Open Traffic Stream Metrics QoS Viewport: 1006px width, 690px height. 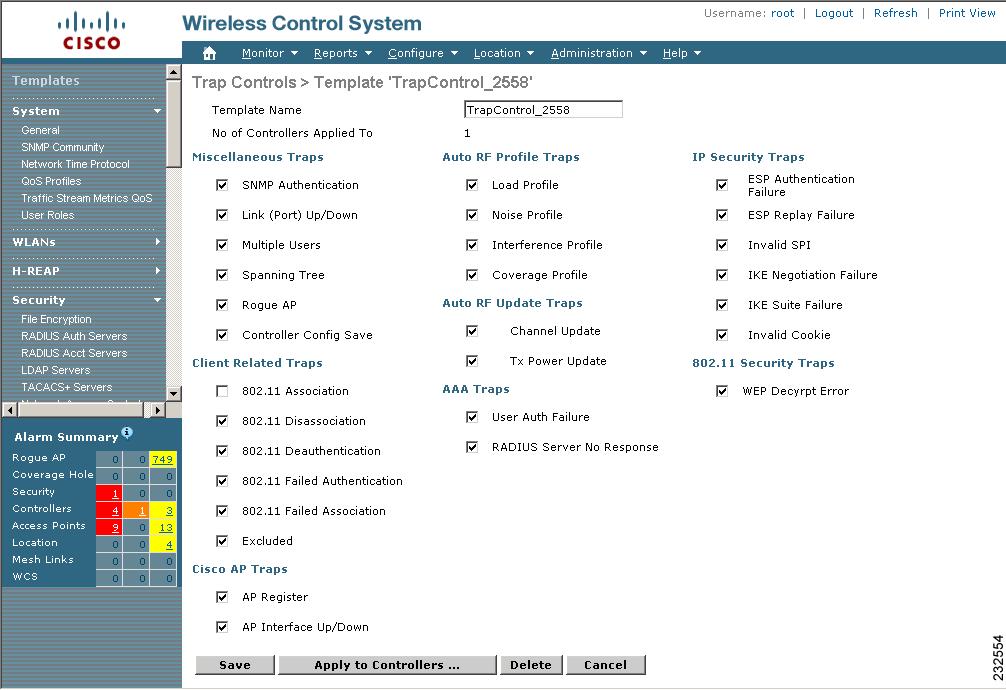click(87, 198)
